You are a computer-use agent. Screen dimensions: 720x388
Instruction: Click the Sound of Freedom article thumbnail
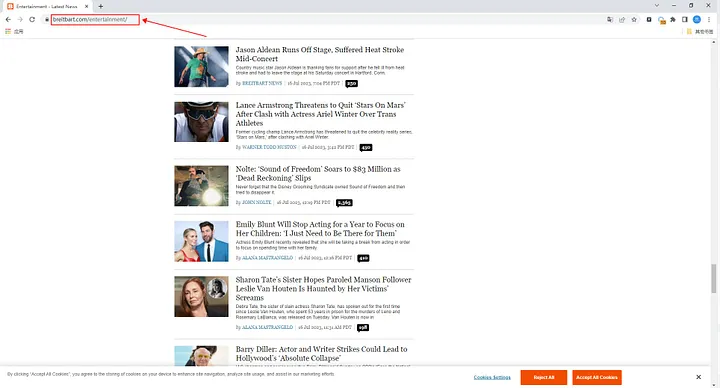click(201, 186)
